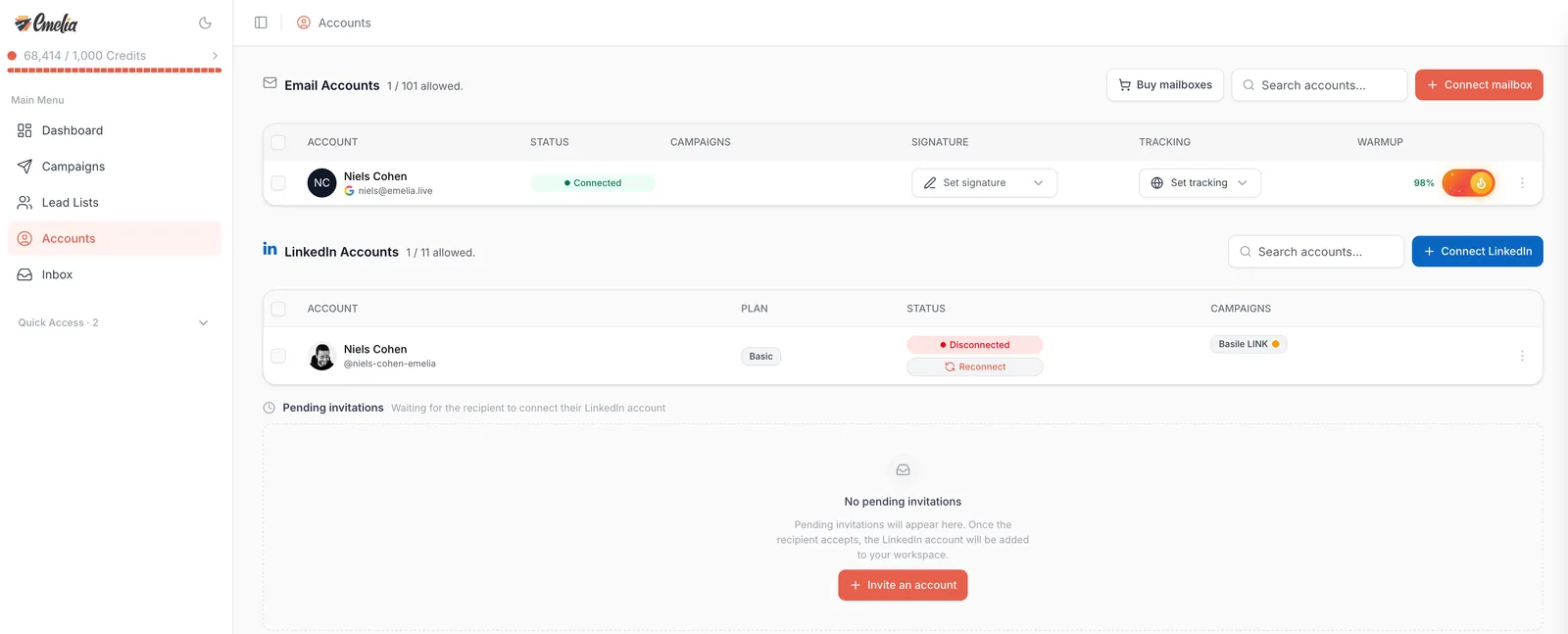Open Niels Cohen LinkedIn row options menu
The width and height of the screenshot is (1568, 634).
(x=1522, y=356)
